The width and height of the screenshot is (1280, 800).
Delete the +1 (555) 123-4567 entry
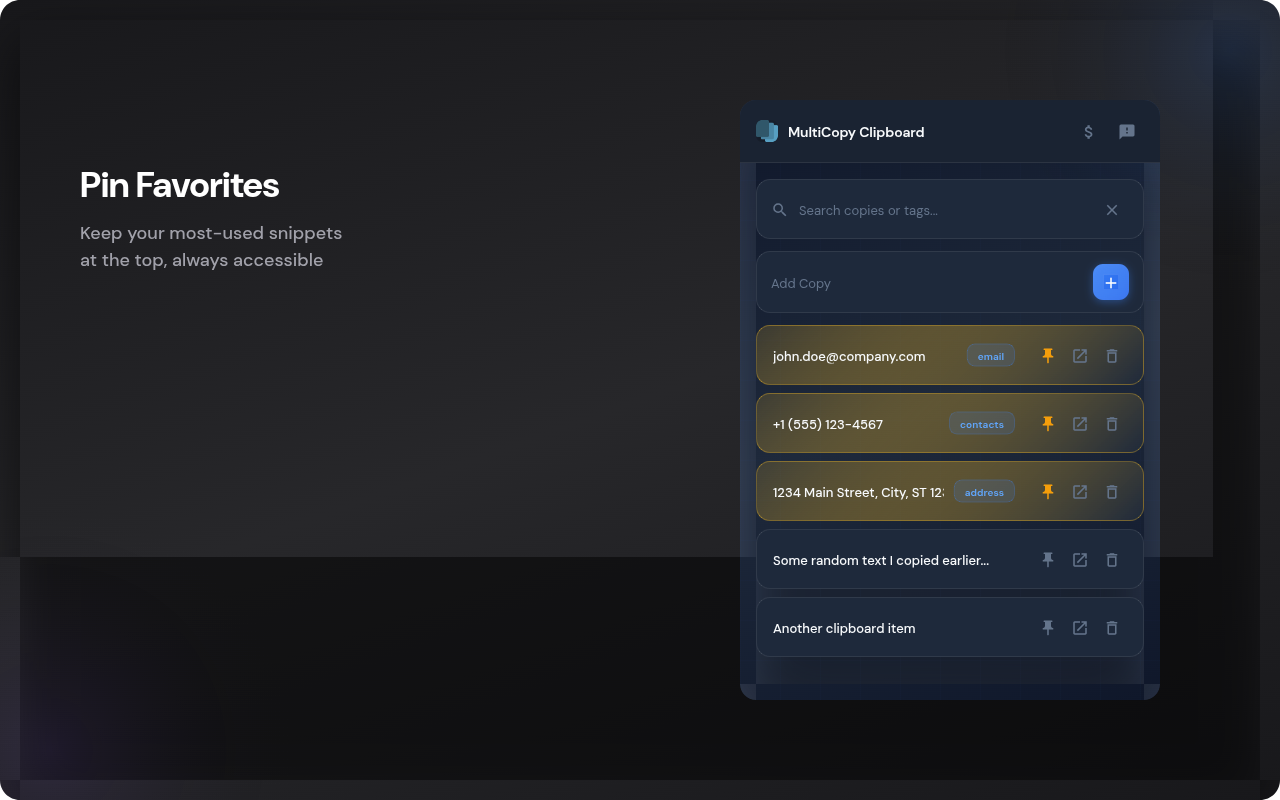pyautogui.click(x=1112, y=424)
